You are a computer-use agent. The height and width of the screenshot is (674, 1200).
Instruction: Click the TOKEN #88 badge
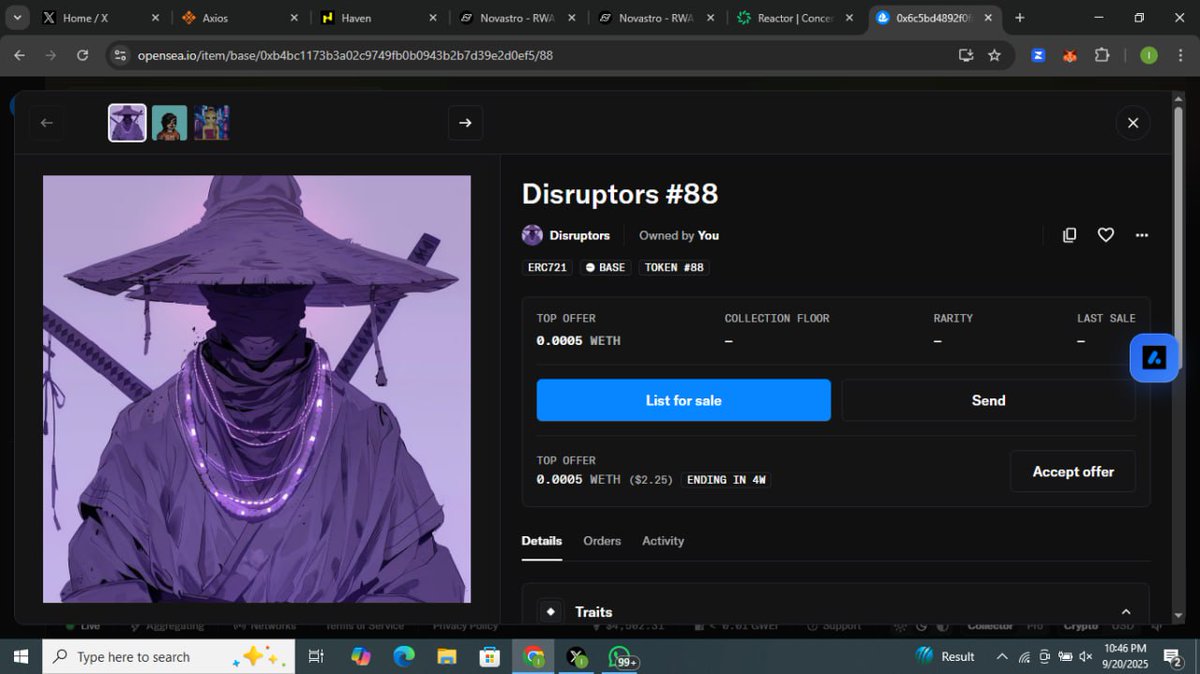coord(673,267)
